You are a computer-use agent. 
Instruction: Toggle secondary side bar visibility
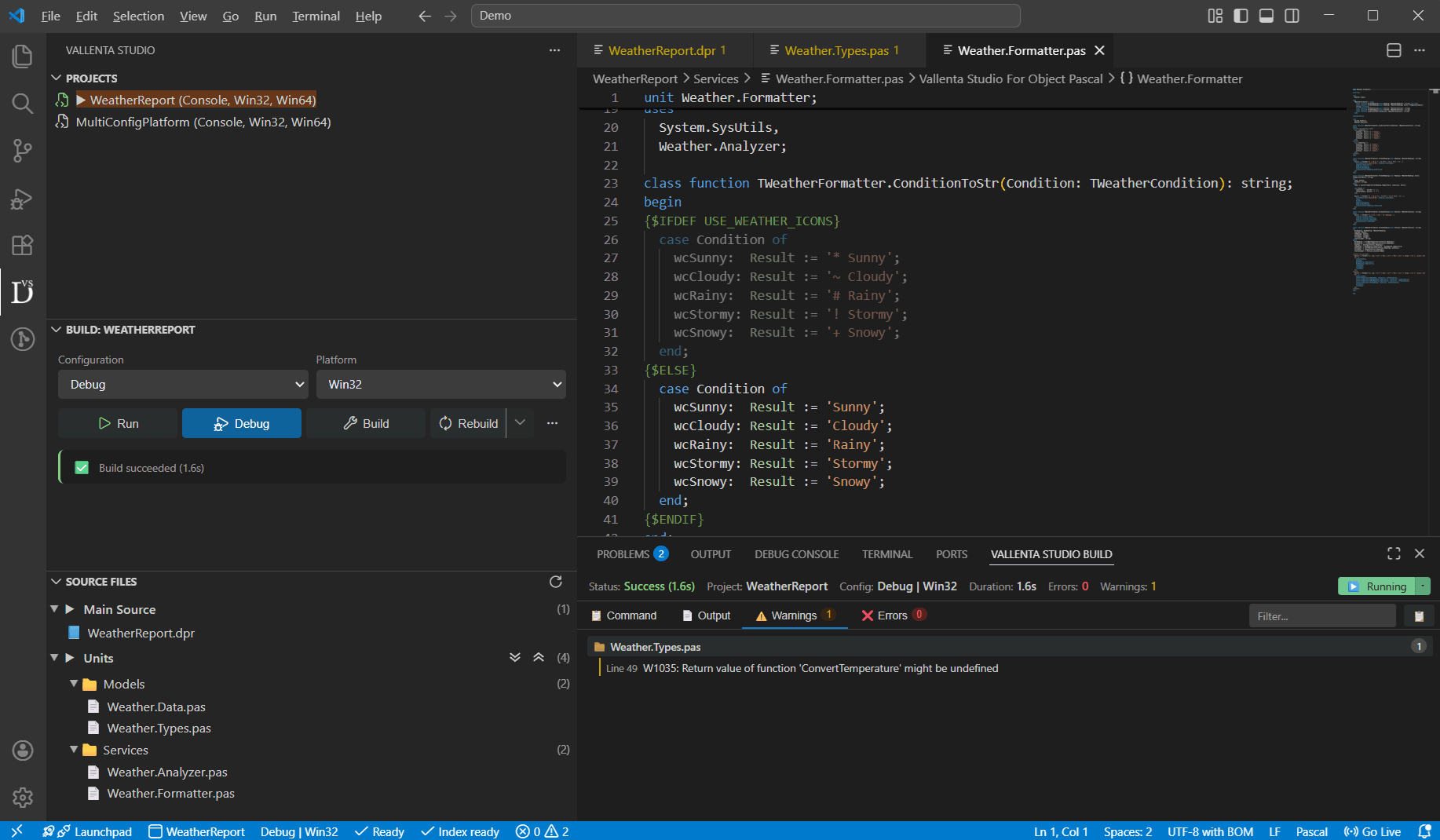(1292, 16)
